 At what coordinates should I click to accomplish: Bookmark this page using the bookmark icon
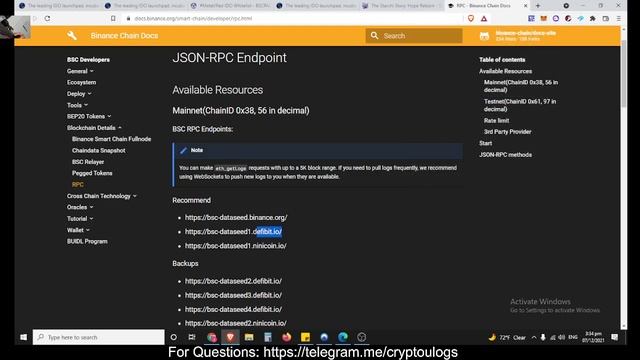tap(113, 18)
